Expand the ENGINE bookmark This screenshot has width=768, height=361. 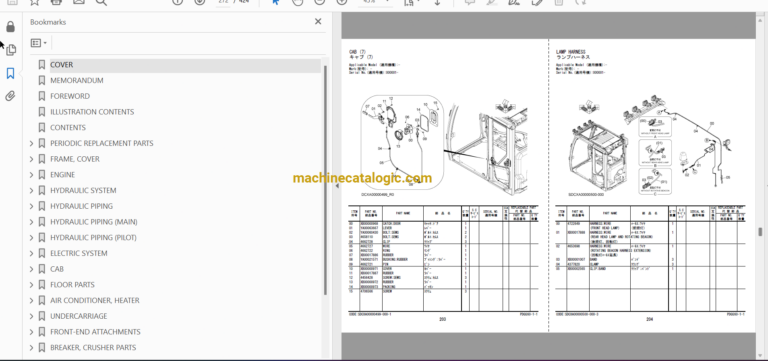tap(31, 175)
